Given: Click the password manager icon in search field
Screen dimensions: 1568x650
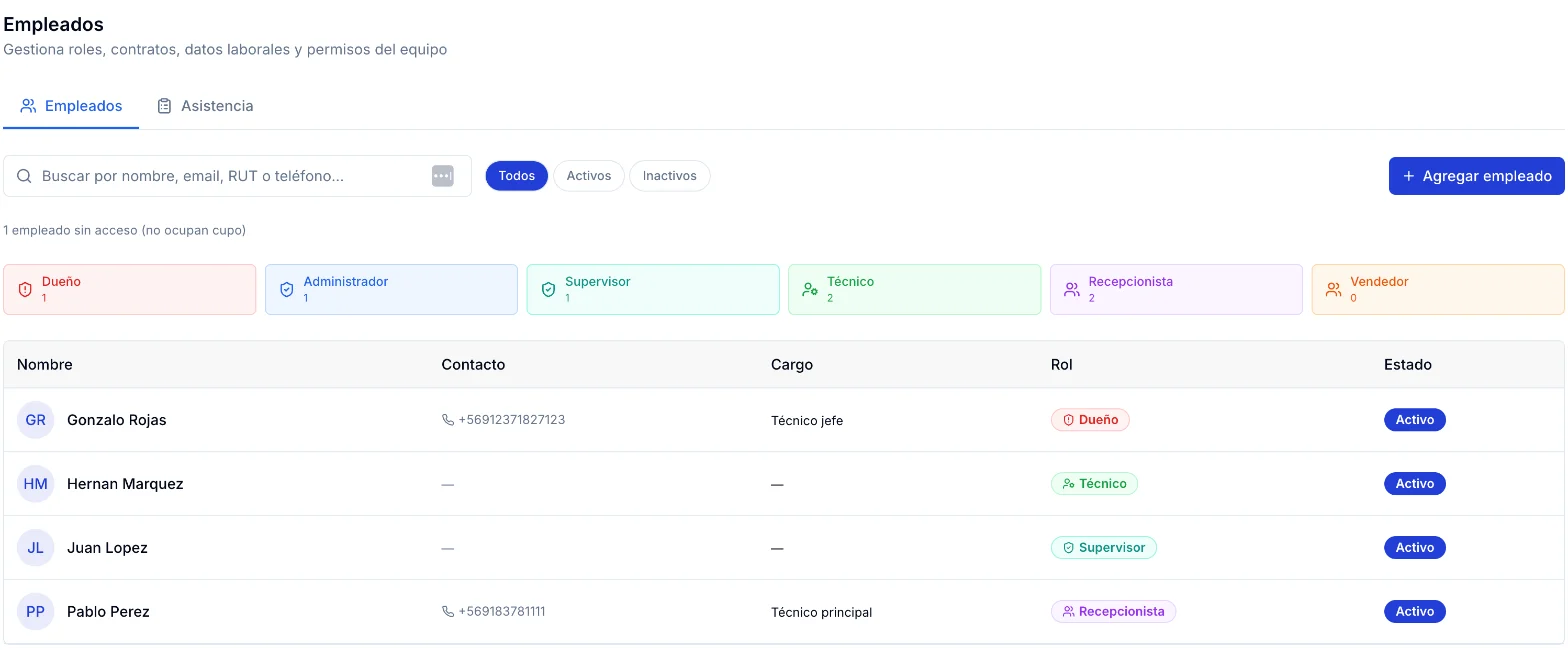Looking at the screenshot, I should 443,176.
